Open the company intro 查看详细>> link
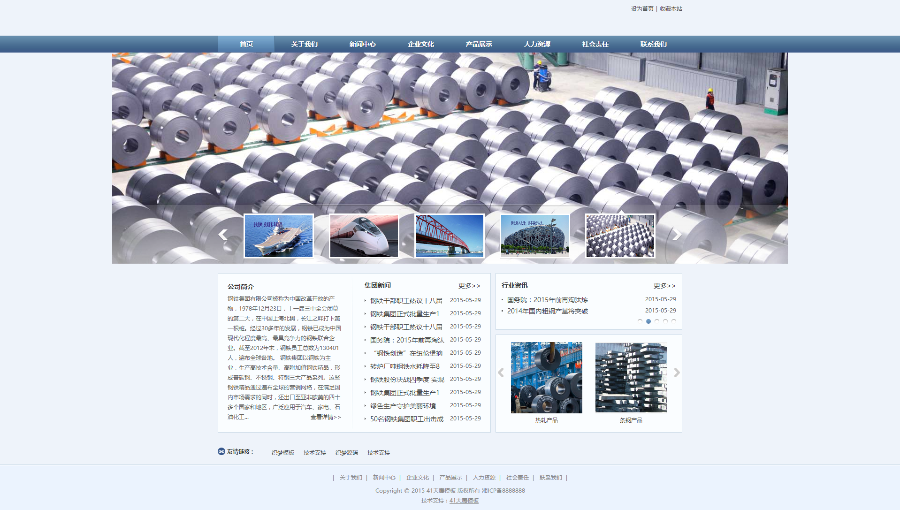900x510 pixels. [x=325, y=417]
